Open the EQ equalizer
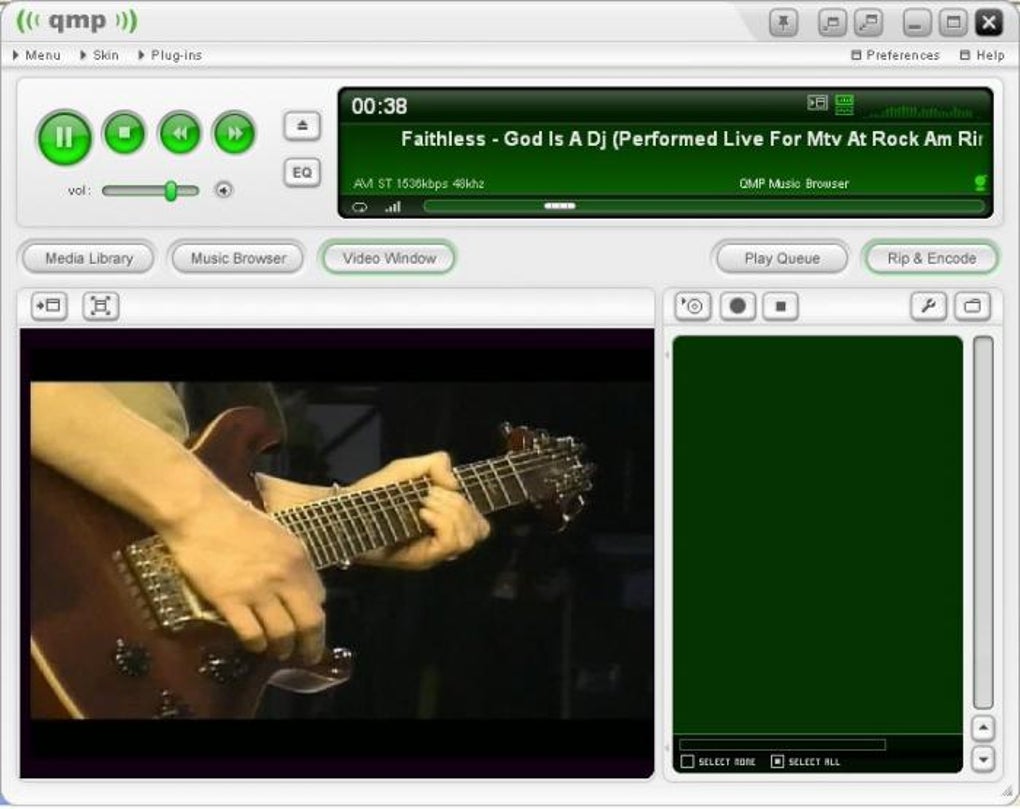Screen dimensions: 1020x809 point(302,173)
